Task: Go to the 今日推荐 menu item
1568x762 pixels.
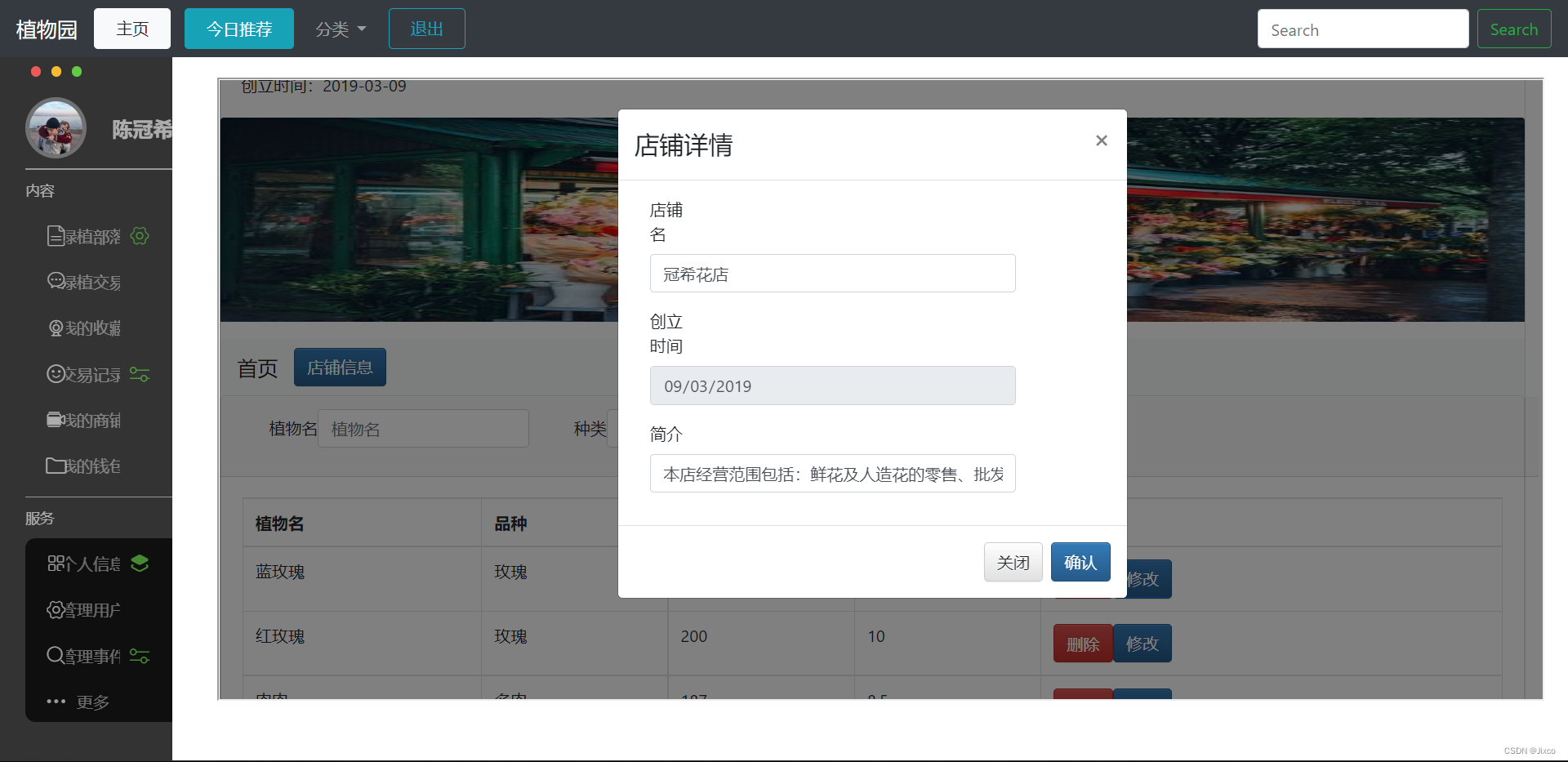Action: coord(238,29)
